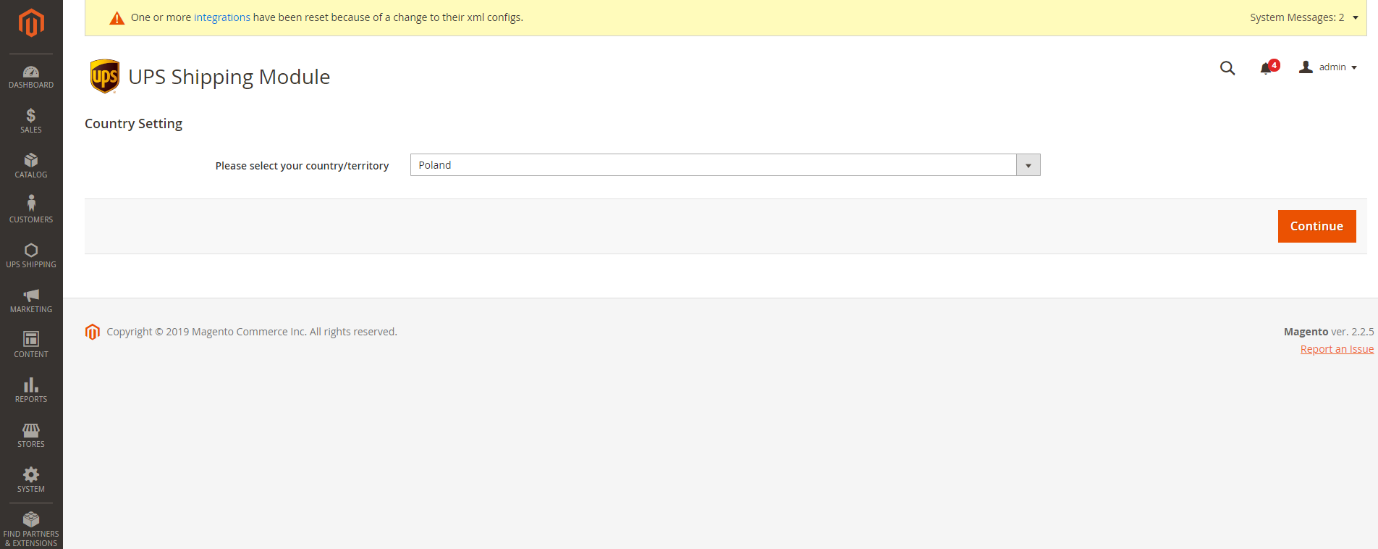The image size is (1378, 549).
Task: Open Find Partners & Extensions
Action: 31,529
